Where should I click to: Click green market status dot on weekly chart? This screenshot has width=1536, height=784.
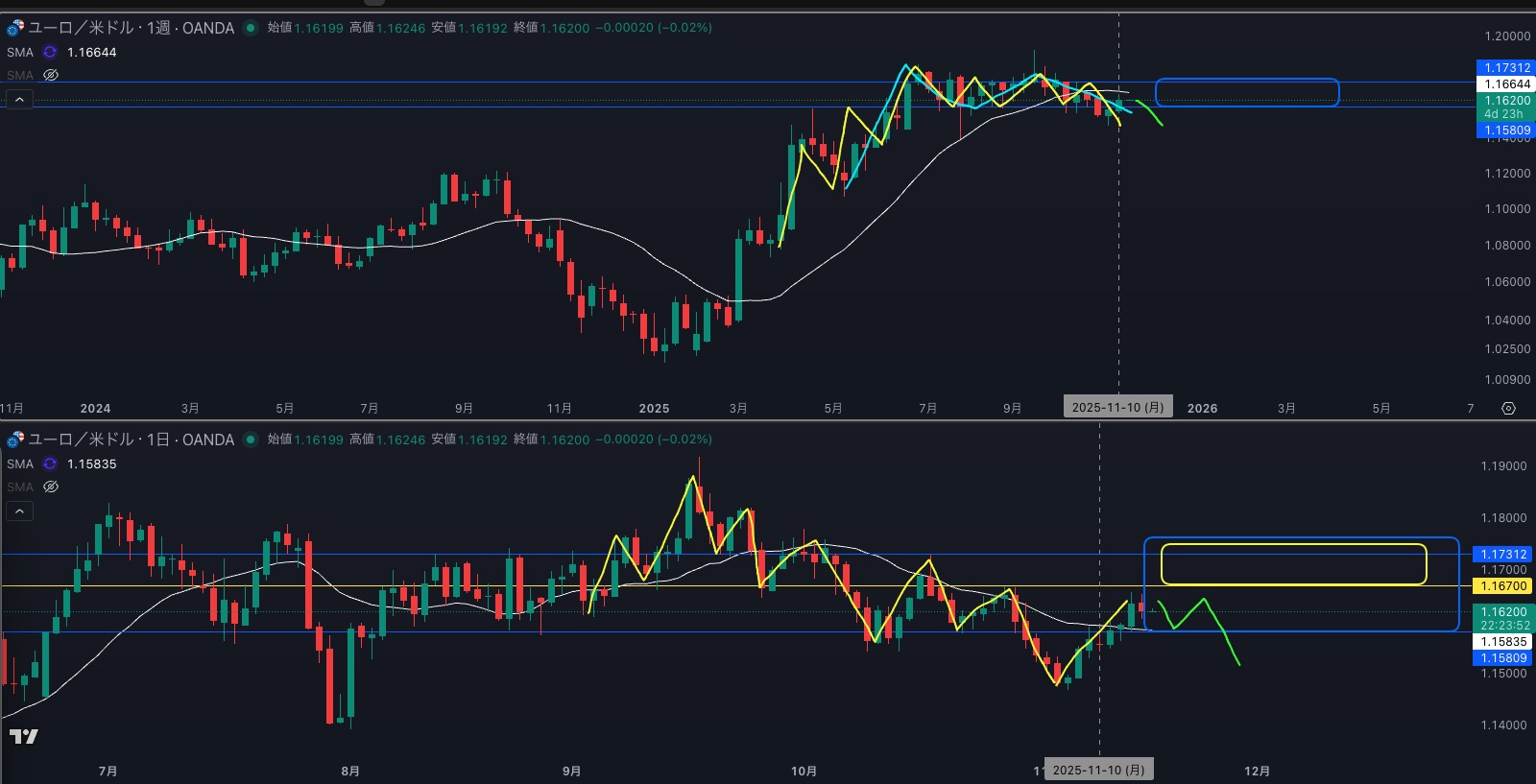pos(251,28)
